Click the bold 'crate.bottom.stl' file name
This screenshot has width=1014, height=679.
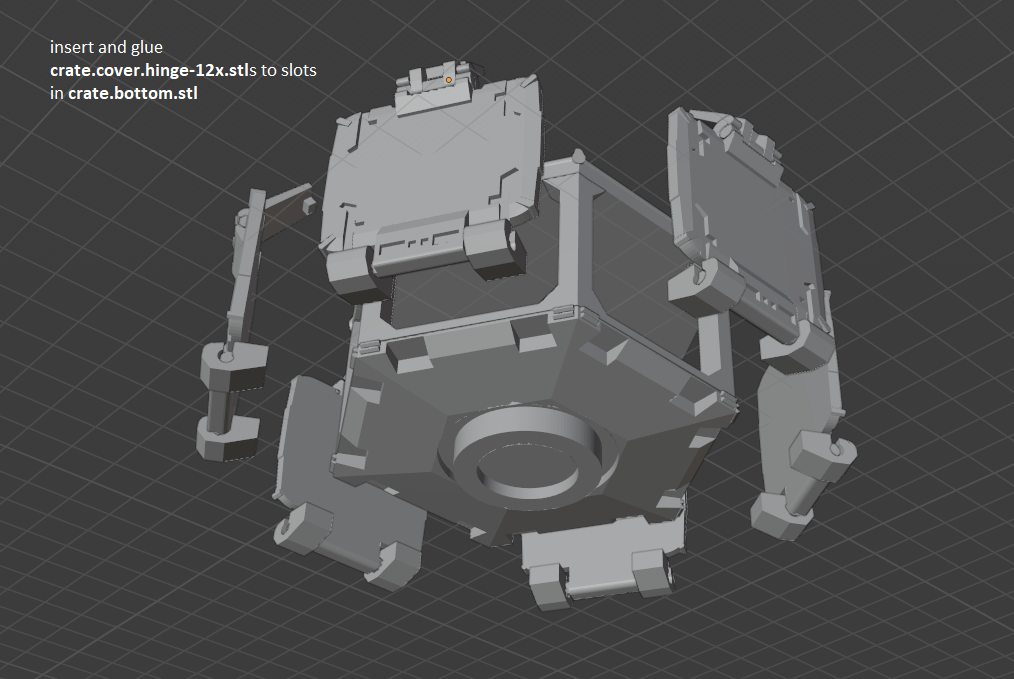(133, 93)
